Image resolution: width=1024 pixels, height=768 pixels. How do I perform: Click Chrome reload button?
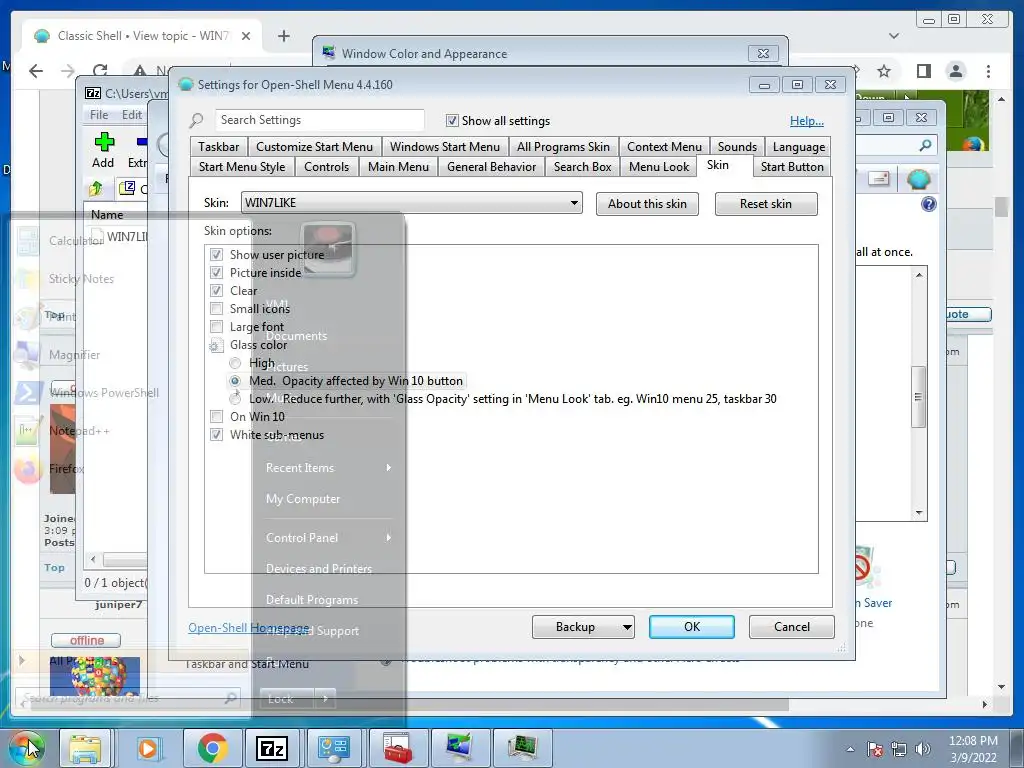pyautogui.click(x=100, y=71)
